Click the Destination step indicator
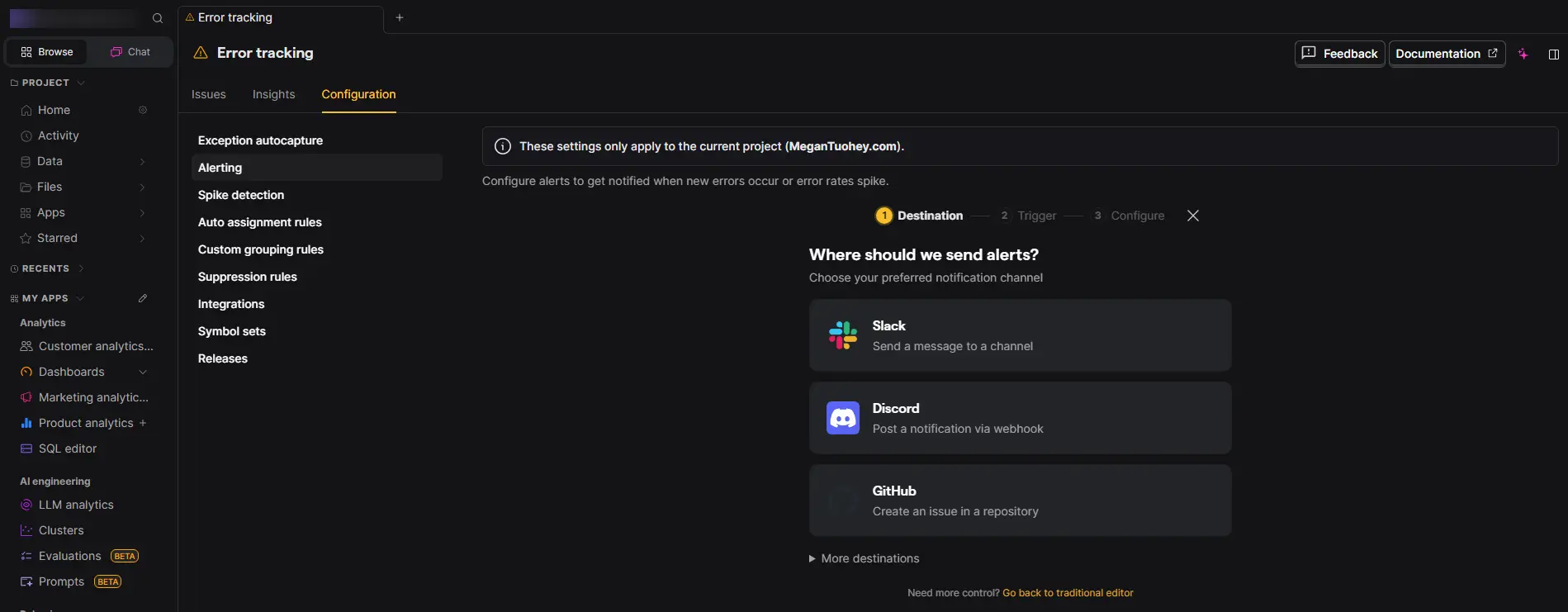Screen dimensions: 1568x612 [919, 216]
